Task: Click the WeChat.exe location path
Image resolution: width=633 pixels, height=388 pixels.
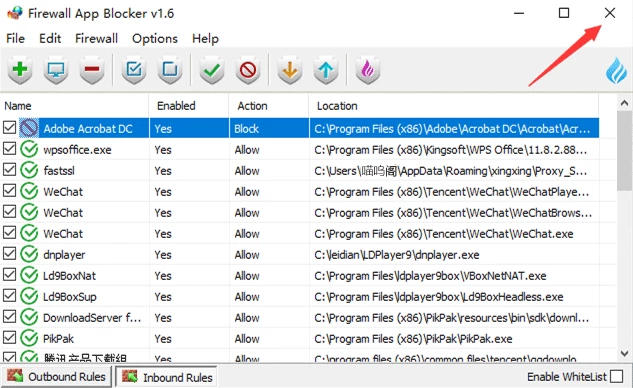Action: click(x=444, y=234)
